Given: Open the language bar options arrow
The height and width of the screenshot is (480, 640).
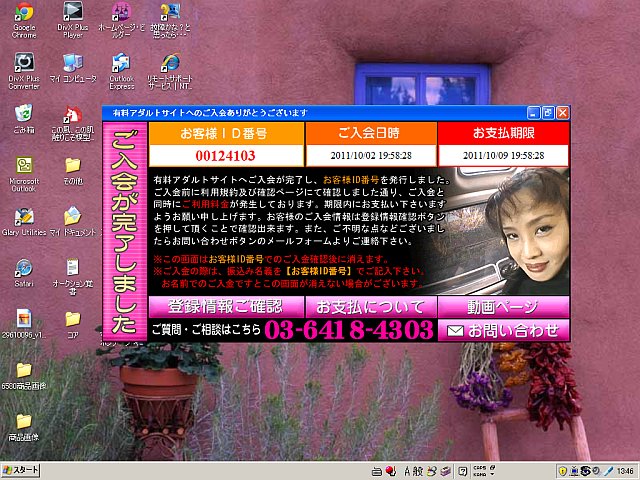Looking at the screenshot, I should point(493,474).
